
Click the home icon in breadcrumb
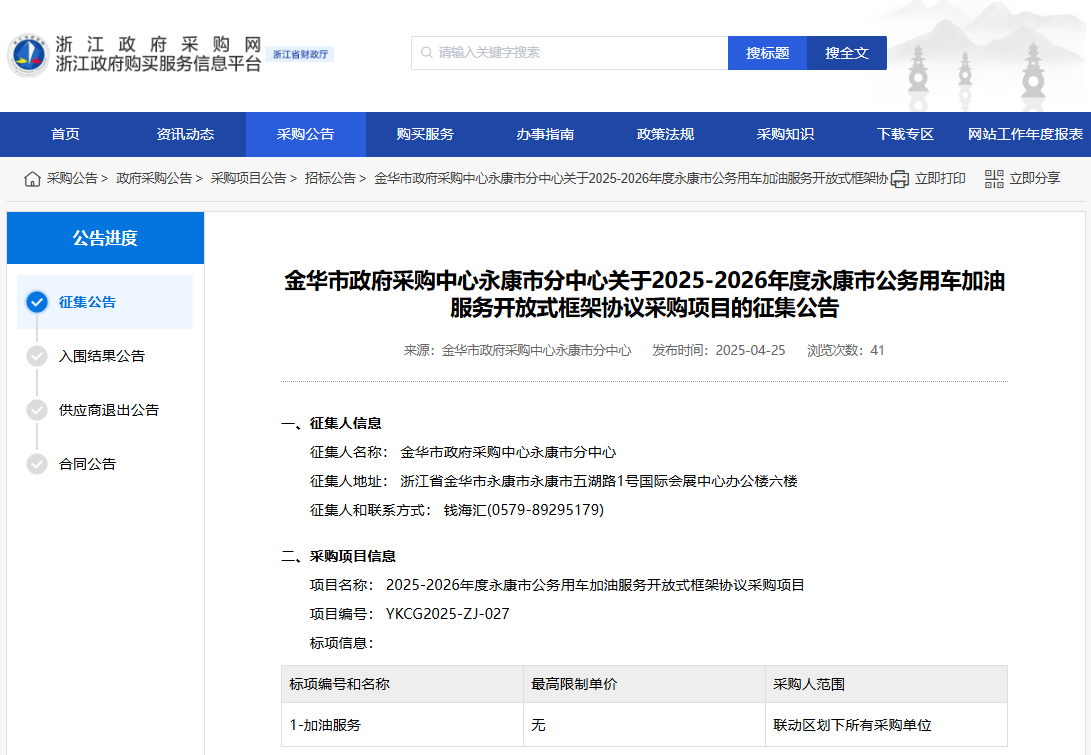[x=33, y=179]
